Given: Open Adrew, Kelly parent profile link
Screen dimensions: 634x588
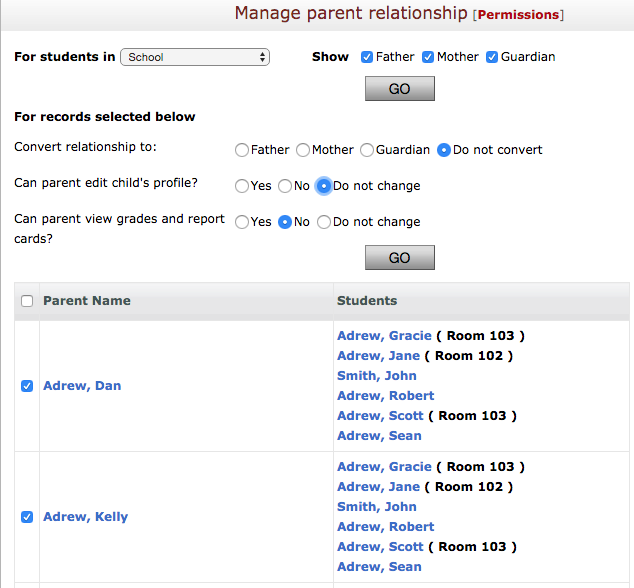Looking at the screenshot, I should point(86,517).
